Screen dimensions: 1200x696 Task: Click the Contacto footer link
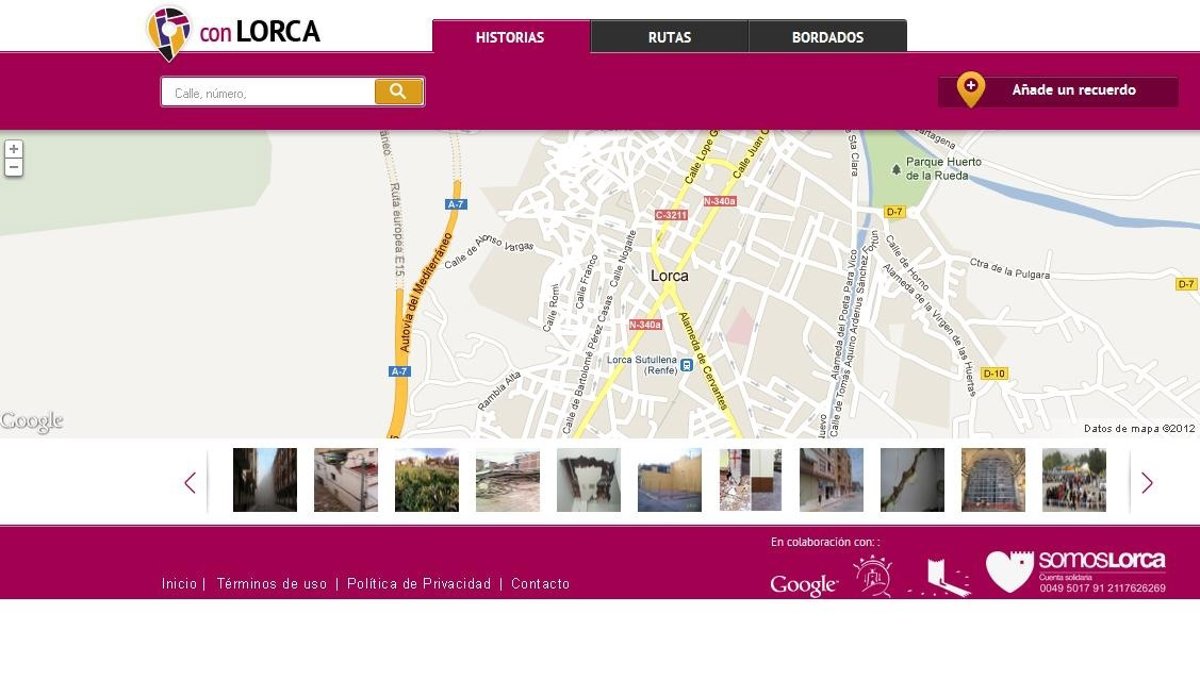click(x=540, y=584)
